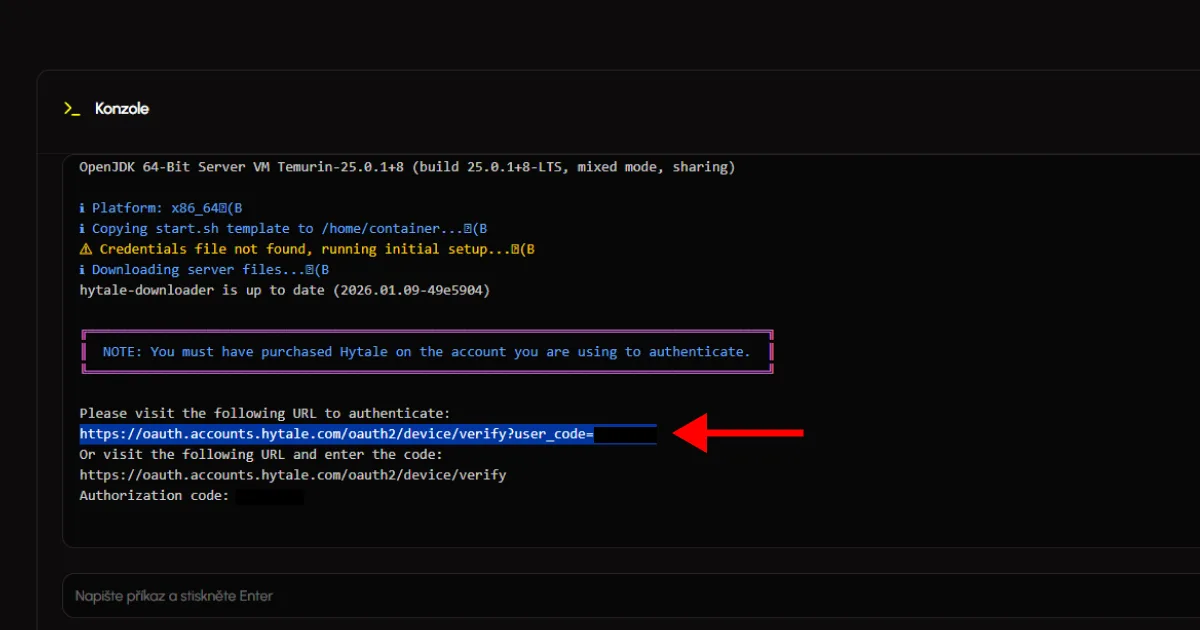Image resolution: width=1200 pixels, height=630 pixels.
Task: Click the hytale-downloader is up to date line
Action: click(x=285, y=290)
